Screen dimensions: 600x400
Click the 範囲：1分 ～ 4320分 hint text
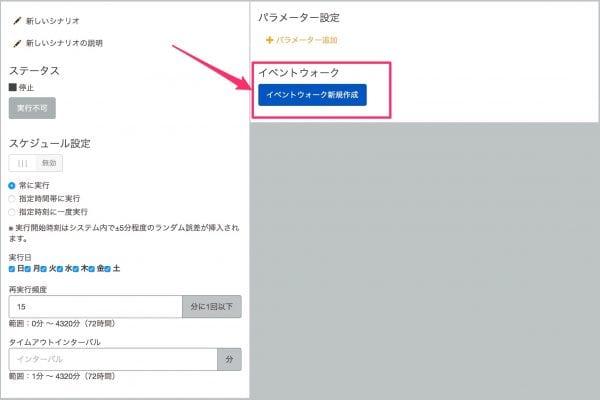[x=62, y=376]
